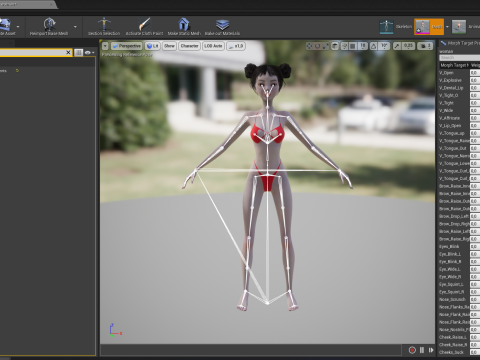
Task: Select the scale gizmo mode icon
Action: (x=325, y=46)
